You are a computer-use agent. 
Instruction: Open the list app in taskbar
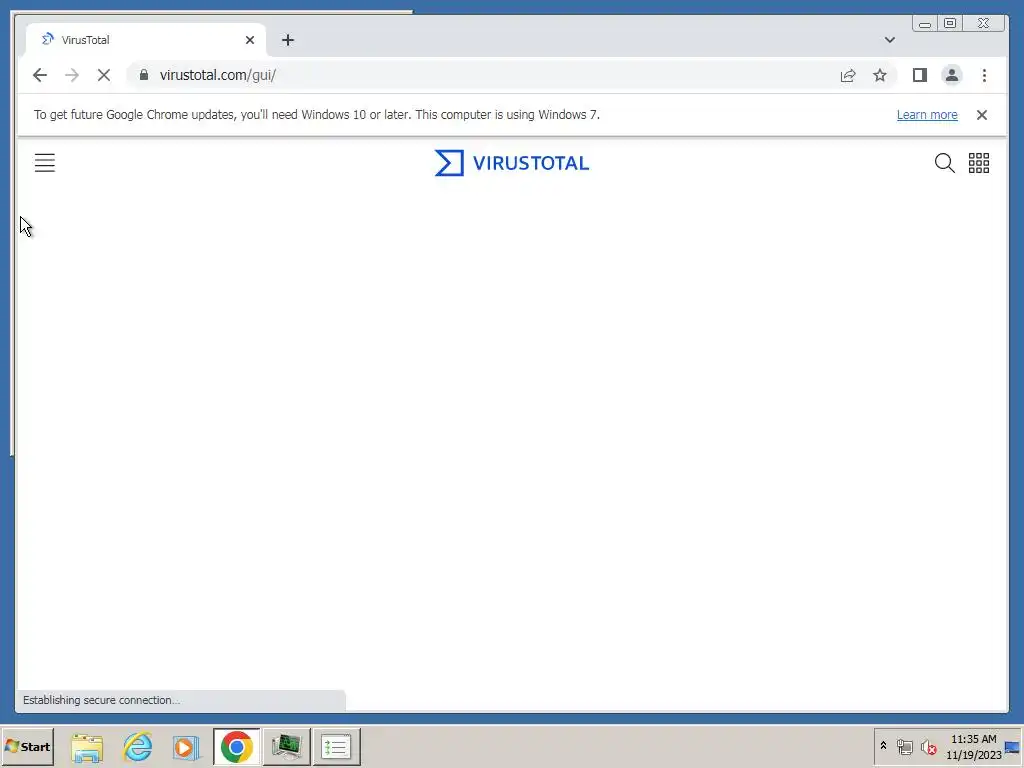point(336,746)
